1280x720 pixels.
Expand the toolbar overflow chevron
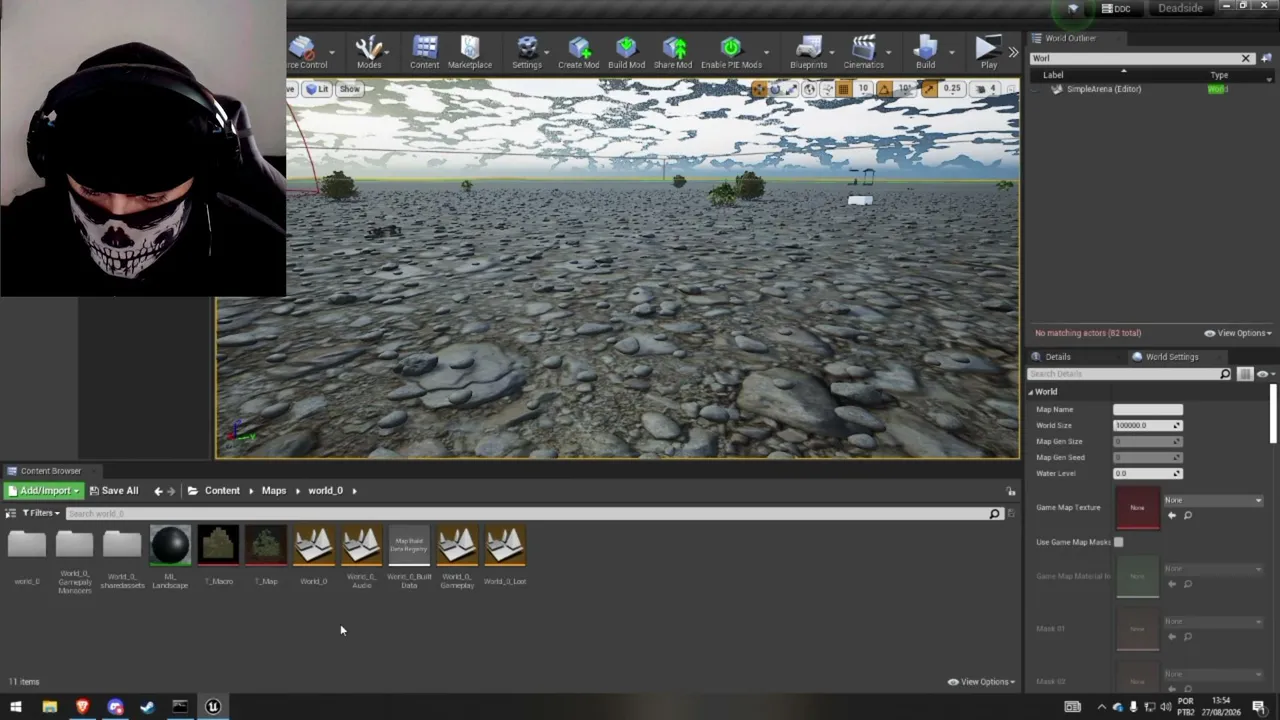point(1013,52)
